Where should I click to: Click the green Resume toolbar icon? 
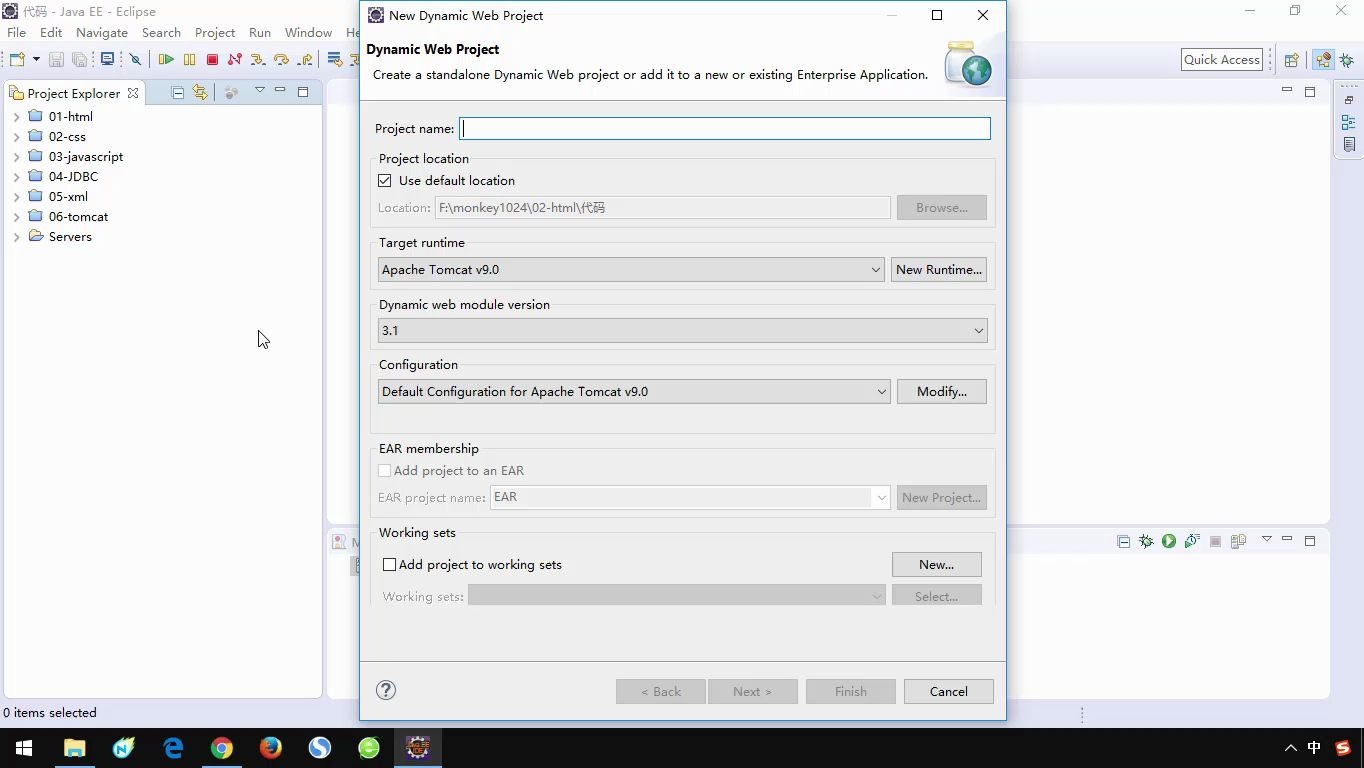(166, 60)
